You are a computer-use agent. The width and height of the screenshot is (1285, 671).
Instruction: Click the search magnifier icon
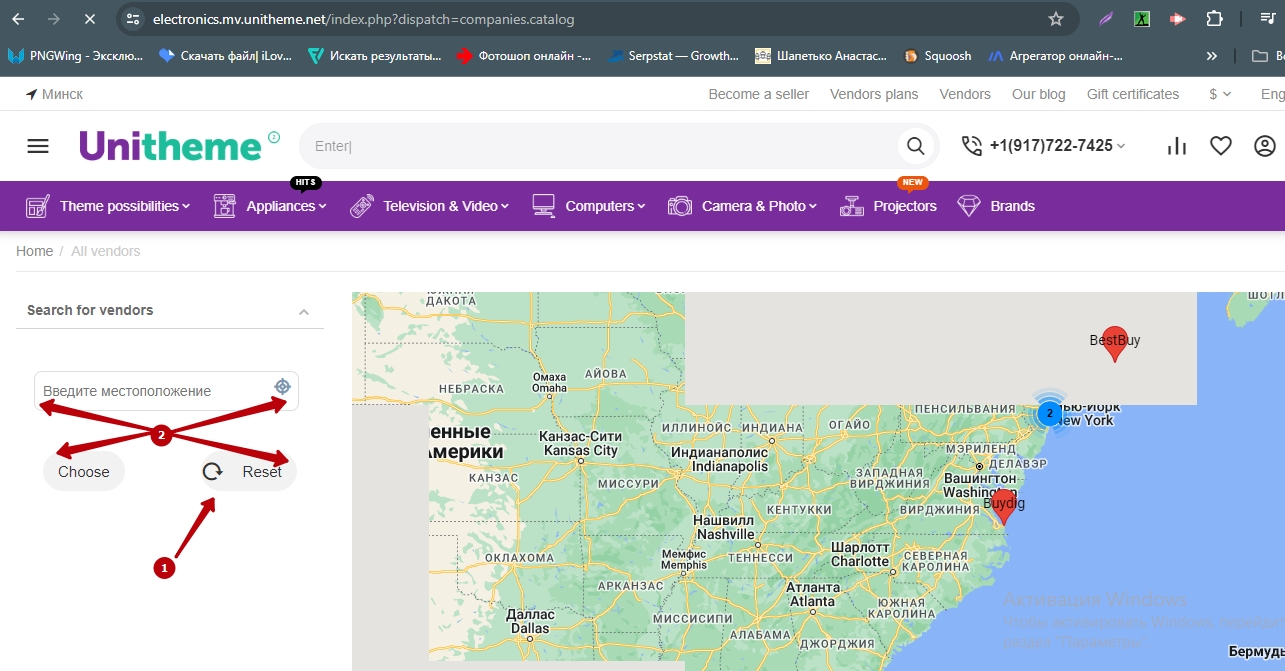915,146
